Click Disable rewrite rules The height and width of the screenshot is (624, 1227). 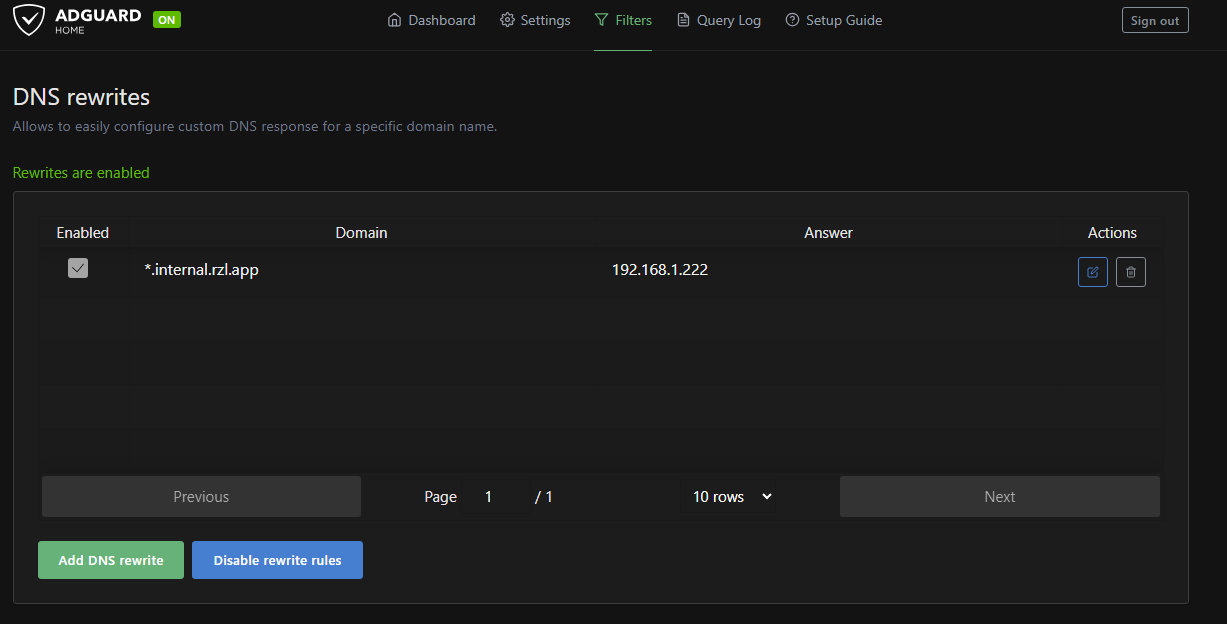pyautogui.click(x=277, y=560)
